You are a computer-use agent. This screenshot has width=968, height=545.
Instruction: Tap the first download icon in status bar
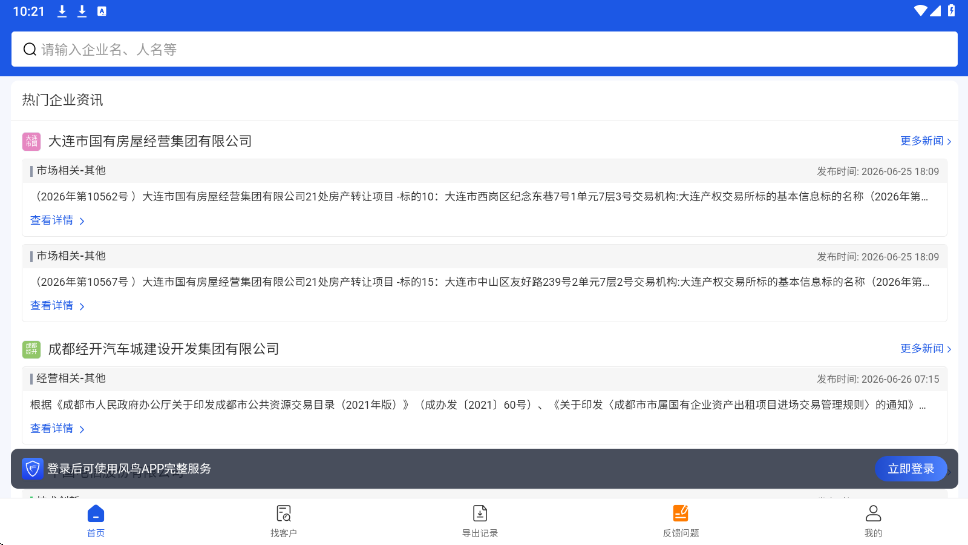pos(62,11)
